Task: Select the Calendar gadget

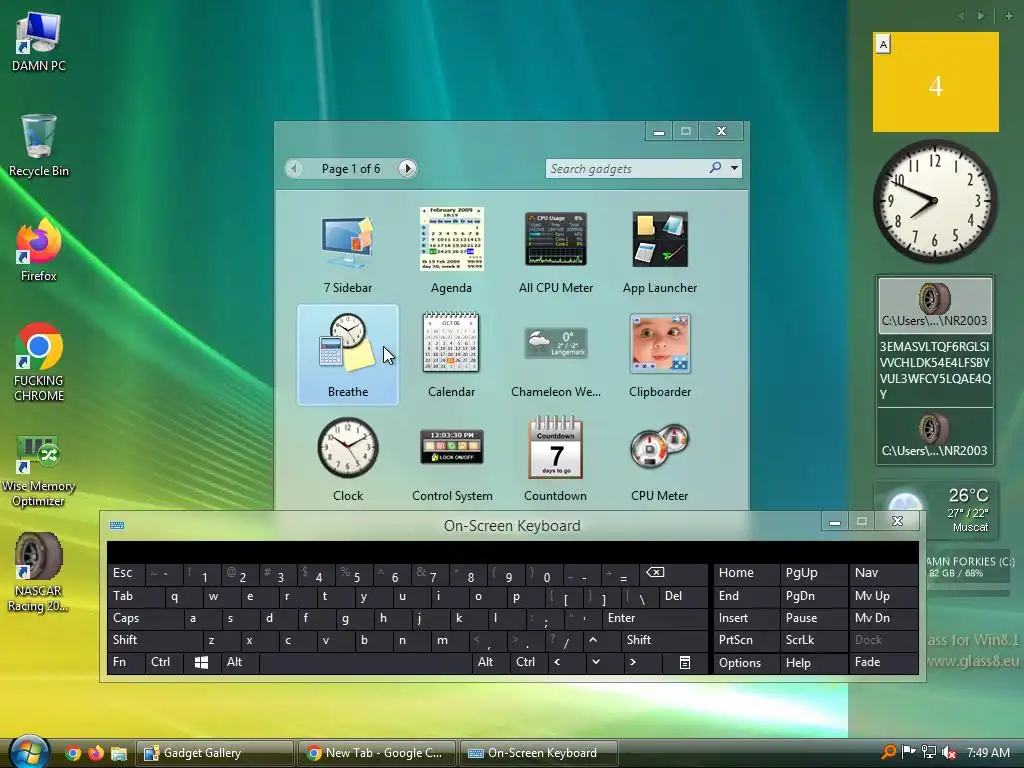Action: coord(451,355)
